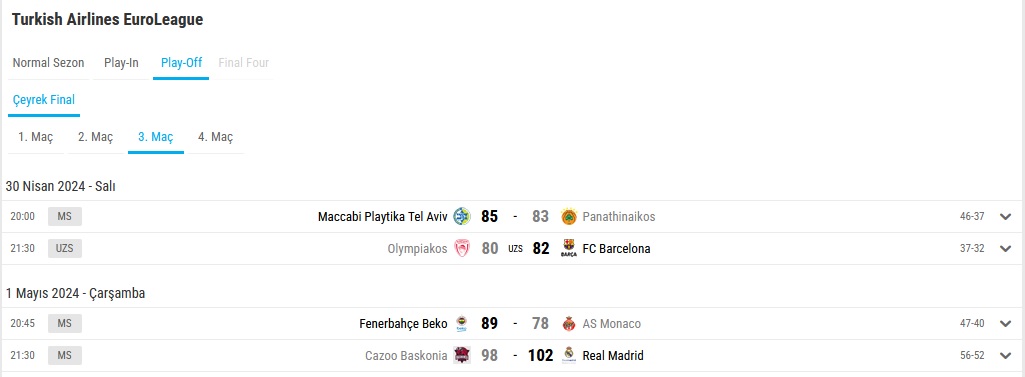1025x377 pixels.
Task: Click the Cazoo Baskonia team logo
Action: click(x=462, y=355)
